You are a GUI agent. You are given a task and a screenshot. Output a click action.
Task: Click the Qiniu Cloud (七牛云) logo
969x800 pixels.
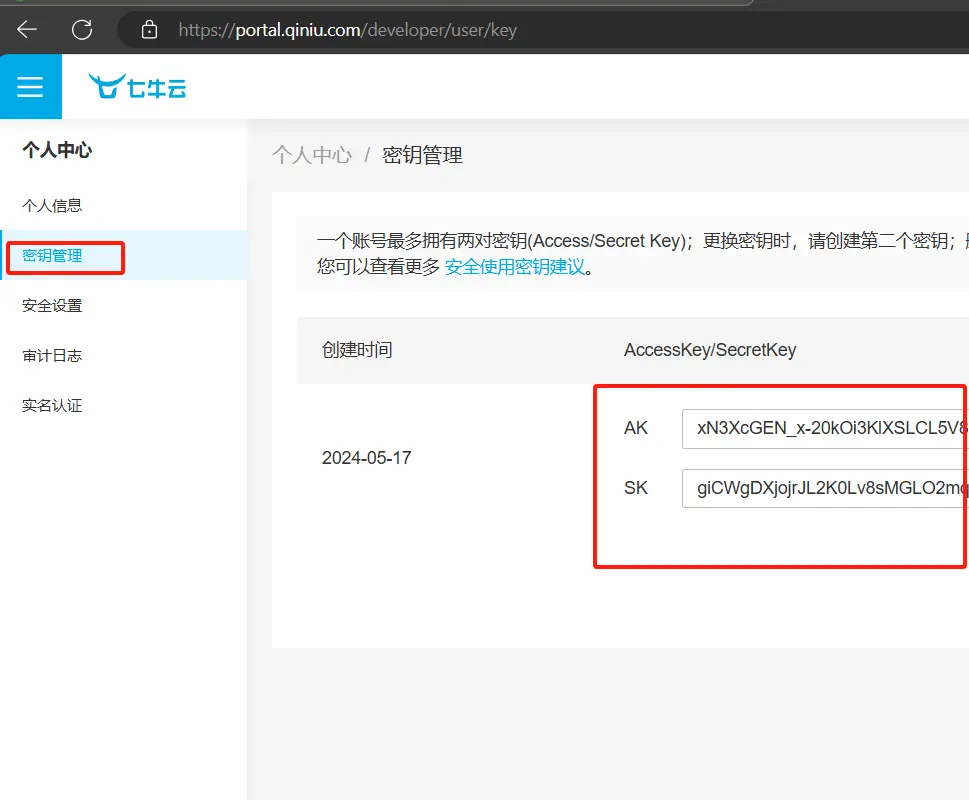click(x=137, y=87)
